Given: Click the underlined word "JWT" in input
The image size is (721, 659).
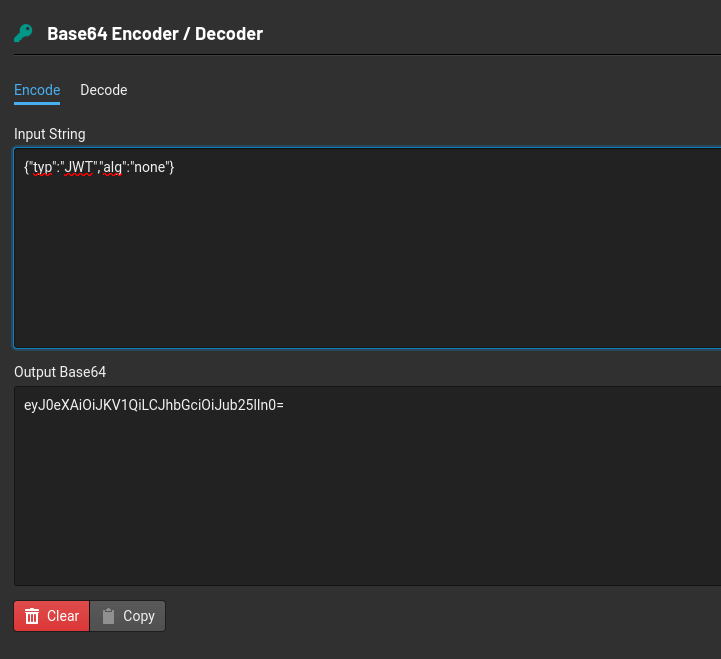Looking at the screenshot, I should (79, 167).
